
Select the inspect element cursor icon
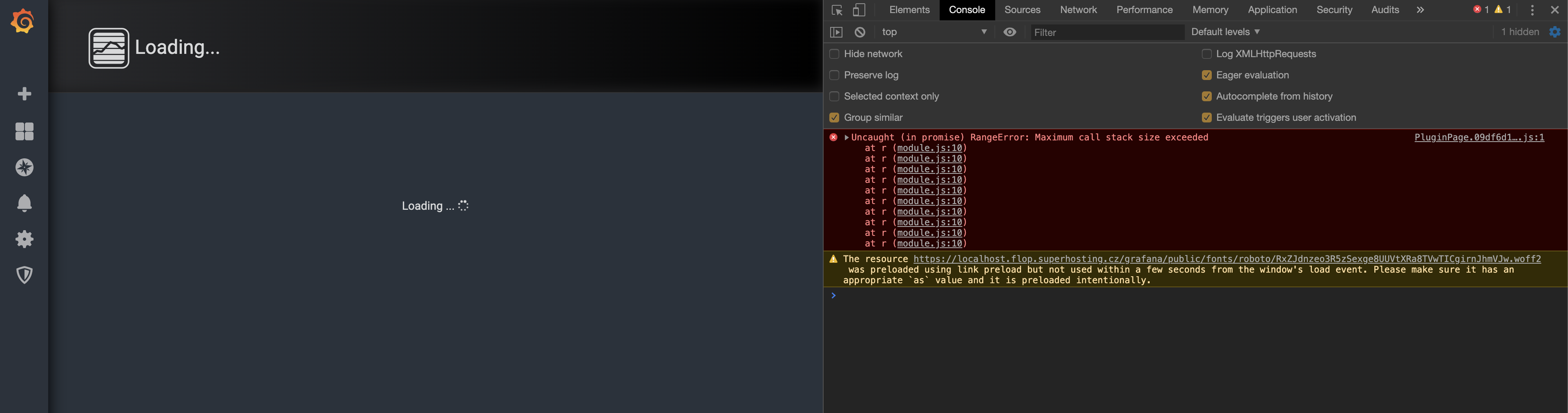point(836,10)
